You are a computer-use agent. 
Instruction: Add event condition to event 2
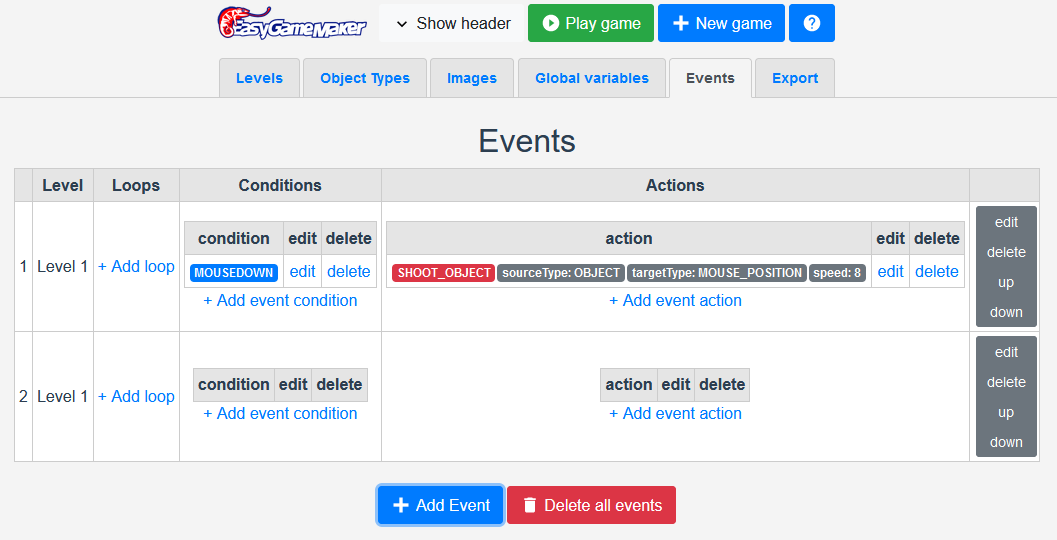[280, 413]
